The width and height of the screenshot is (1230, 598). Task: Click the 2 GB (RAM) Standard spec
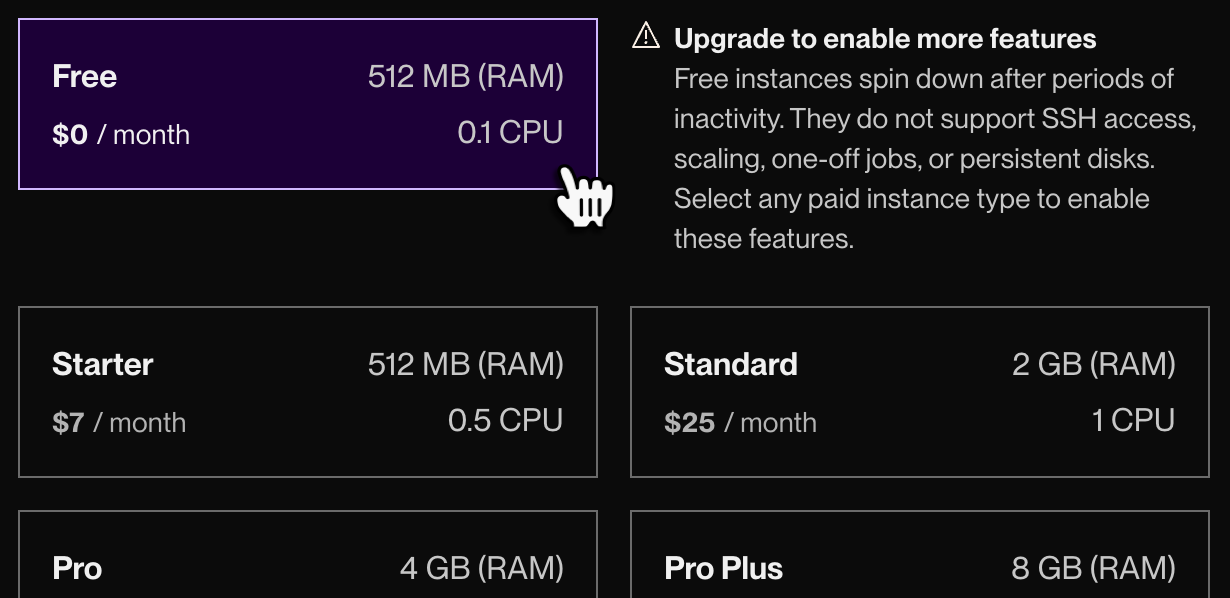pos(1093,365)
